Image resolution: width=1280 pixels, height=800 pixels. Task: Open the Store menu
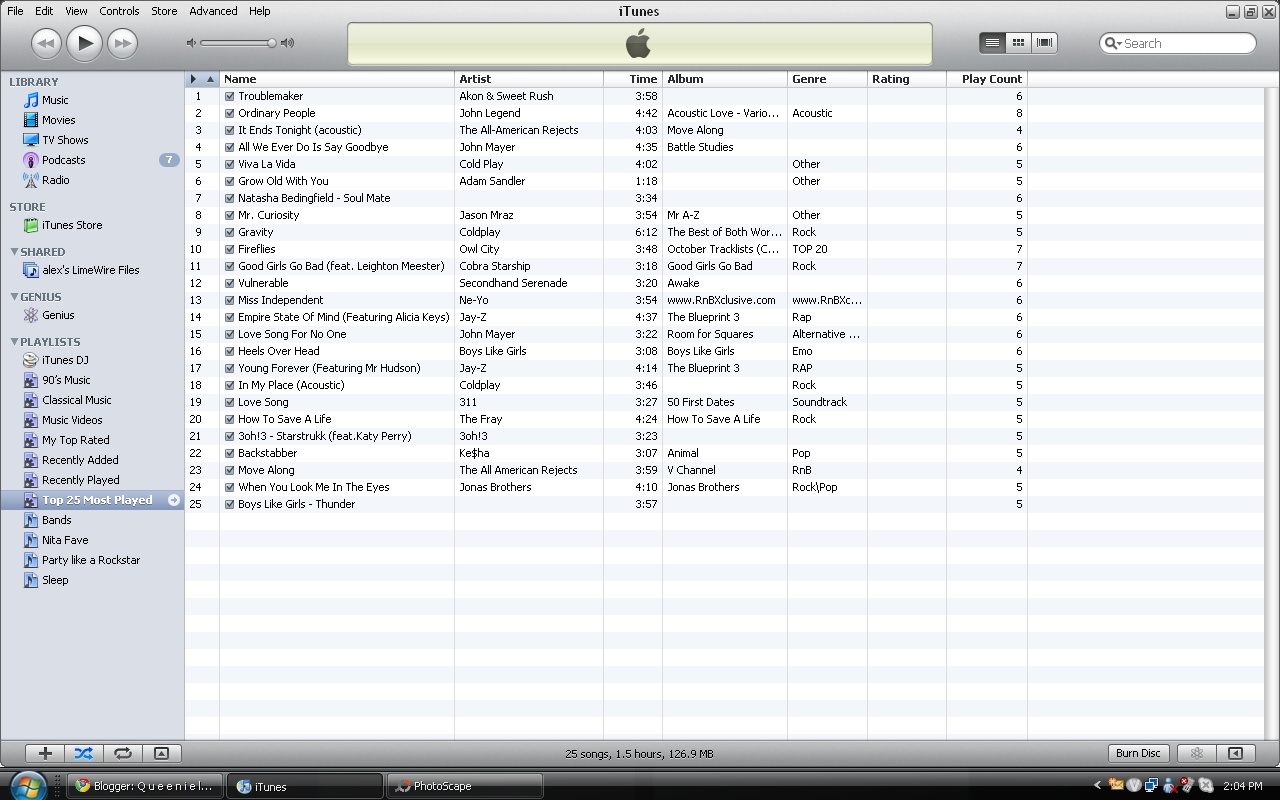[164, 11]
